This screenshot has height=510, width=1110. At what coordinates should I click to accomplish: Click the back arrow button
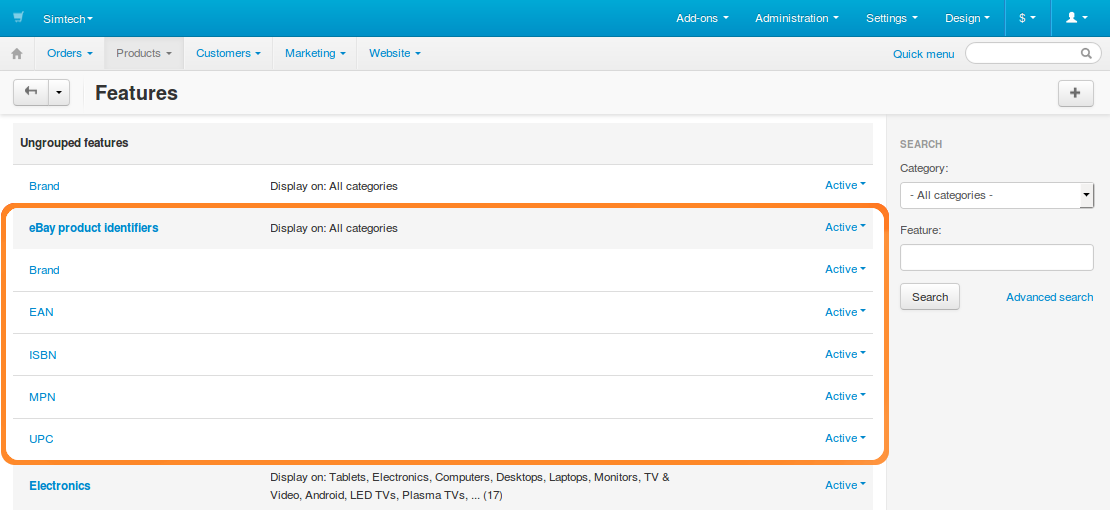[31, 92]
